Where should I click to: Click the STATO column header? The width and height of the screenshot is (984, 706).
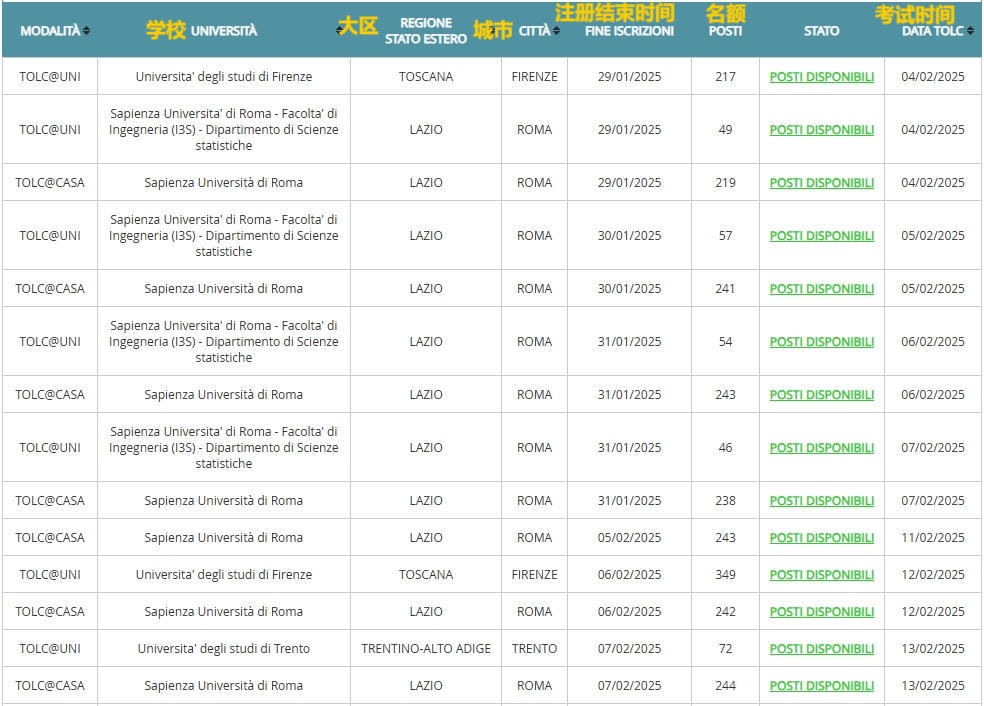point(821,31)
